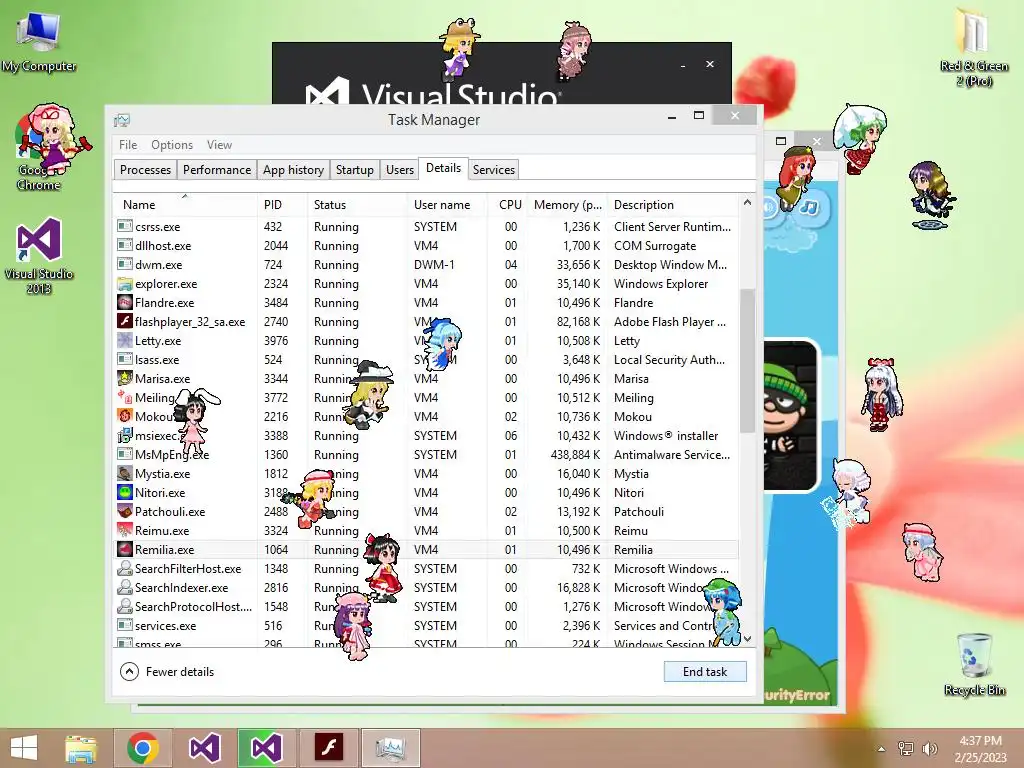Click the SearchFilterHost.exe process icon

pos(125,568)
